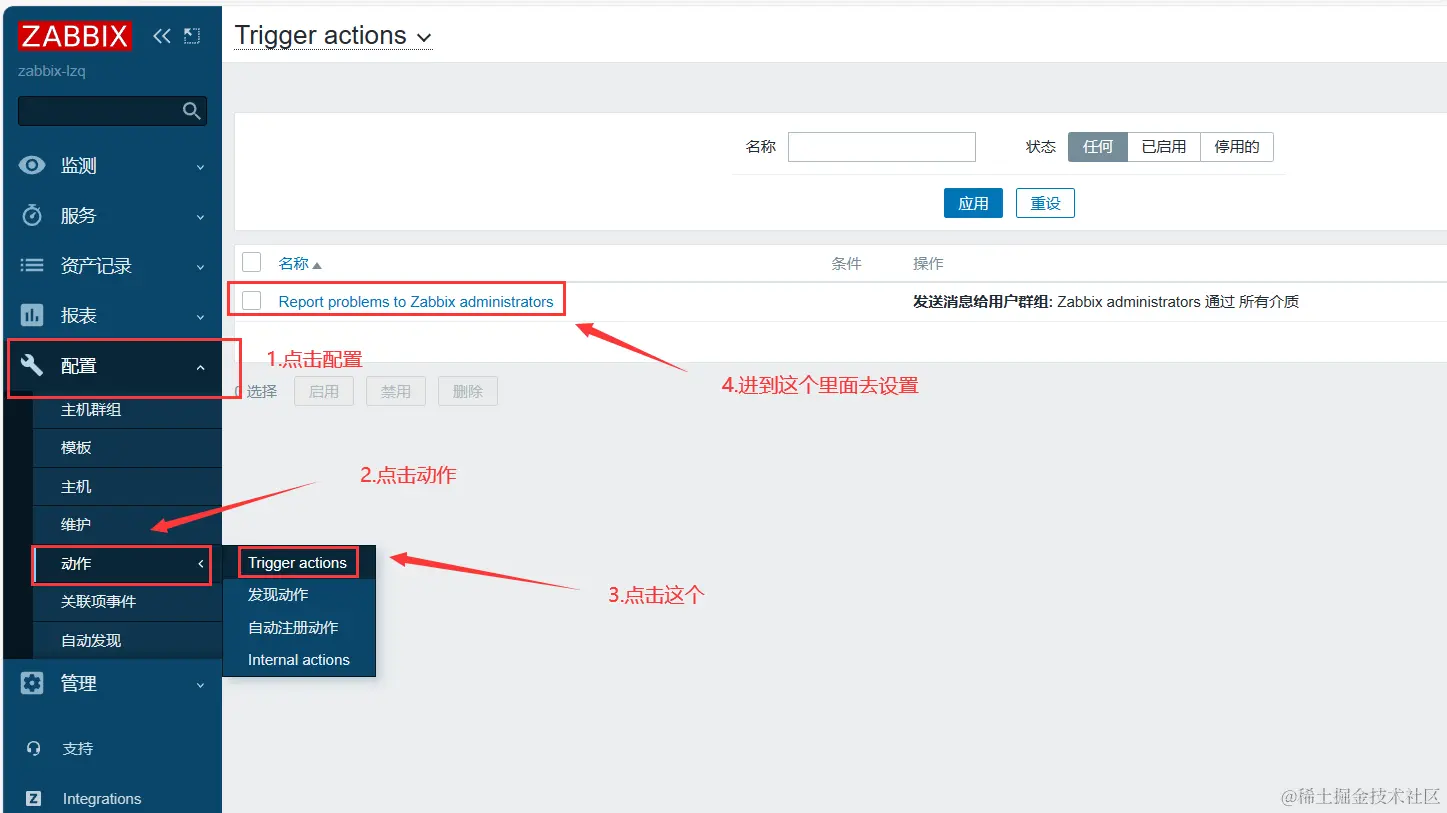
Task: Choose 自动注册动作 from submenu
Action: [x=293, y=628]
